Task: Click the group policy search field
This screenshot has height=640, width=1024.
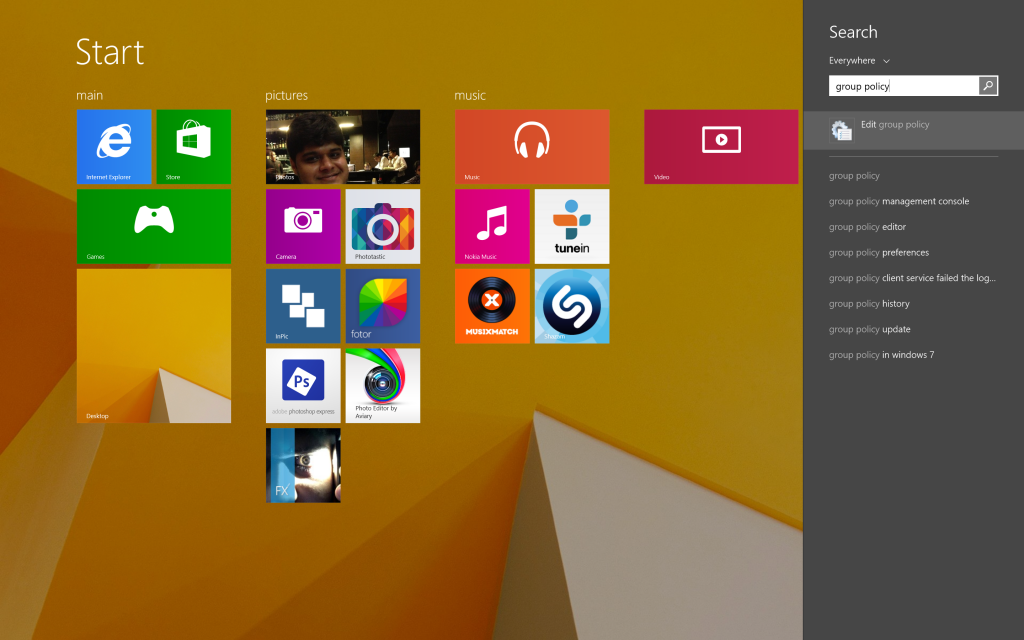Action: click(904, 86)
